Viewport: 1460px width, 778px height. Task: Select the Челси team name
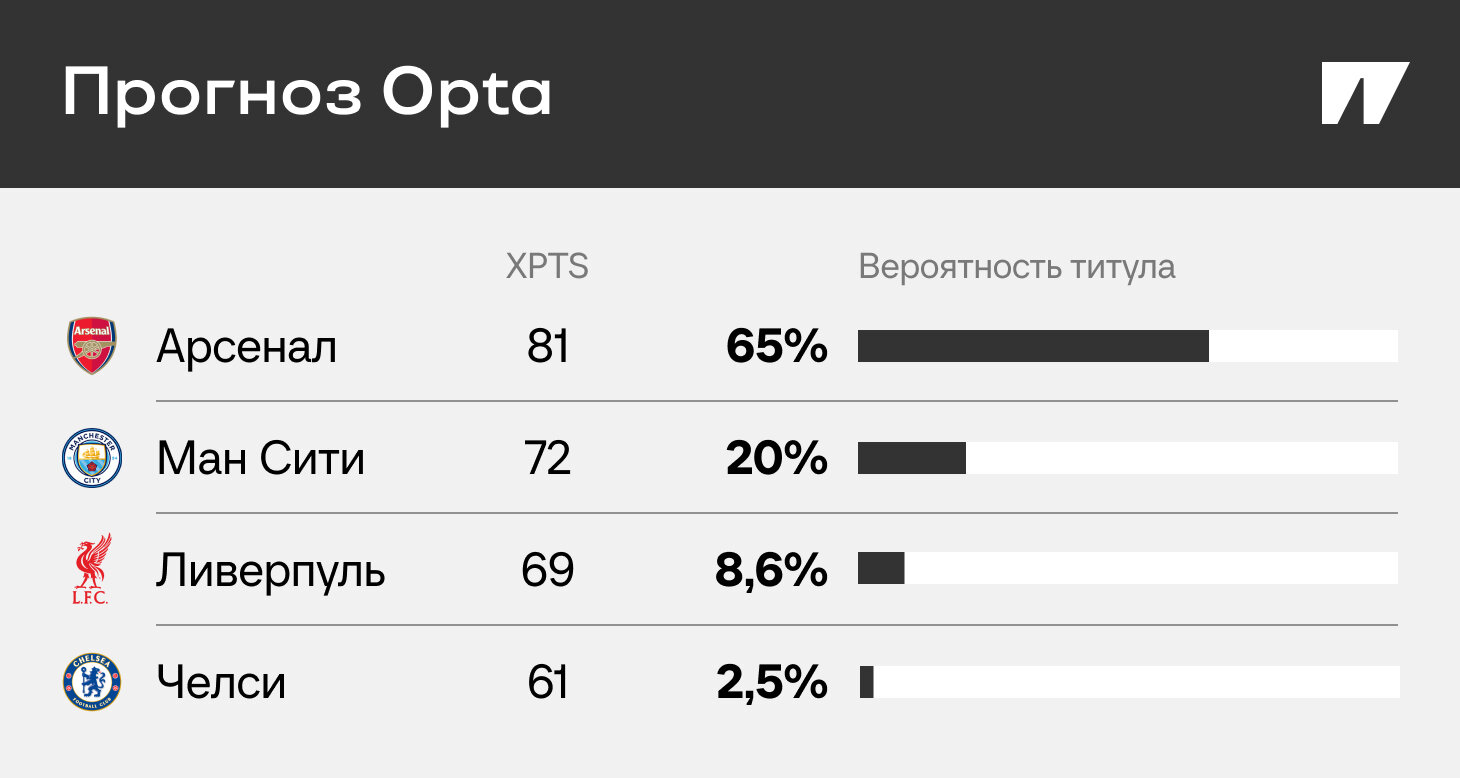point(221,683)
